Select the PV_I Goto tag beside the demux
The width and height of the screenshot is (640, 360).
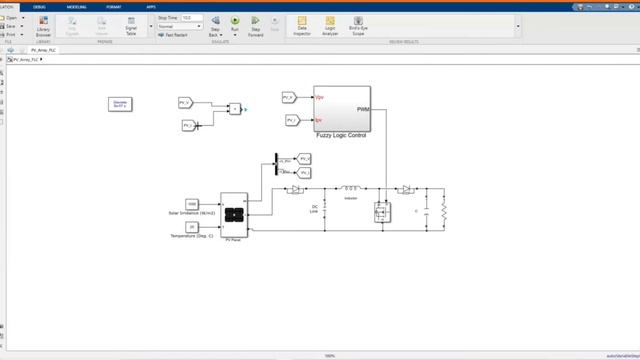point(304,173)
